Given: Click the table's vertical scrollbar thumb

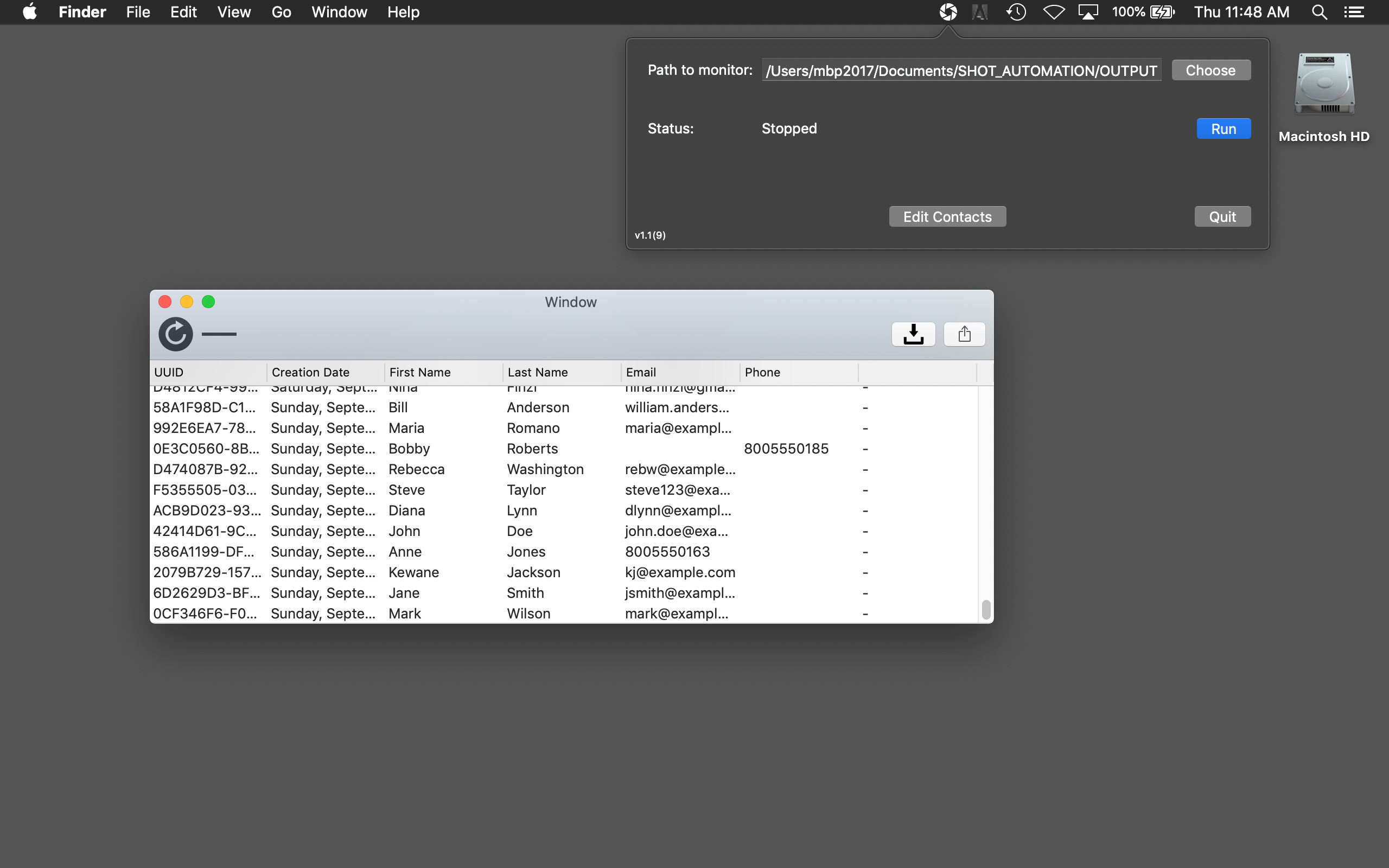Looking at the screenshot, I should 985,610.
